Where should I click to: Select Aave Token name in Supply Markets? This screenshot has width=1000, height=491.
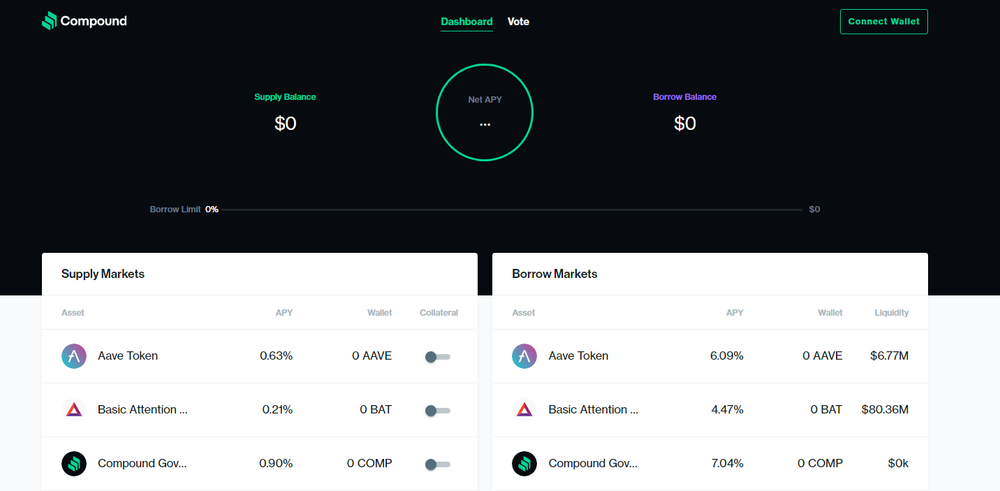click(128, 356)
